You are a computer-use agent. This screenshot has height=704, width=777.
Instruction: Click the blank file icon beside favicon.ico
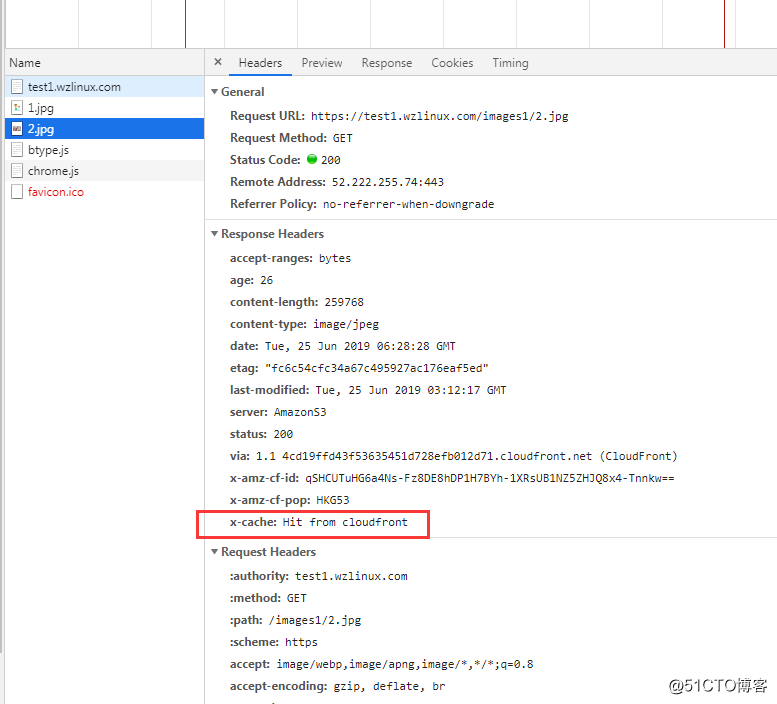click(x=17, y=192)
